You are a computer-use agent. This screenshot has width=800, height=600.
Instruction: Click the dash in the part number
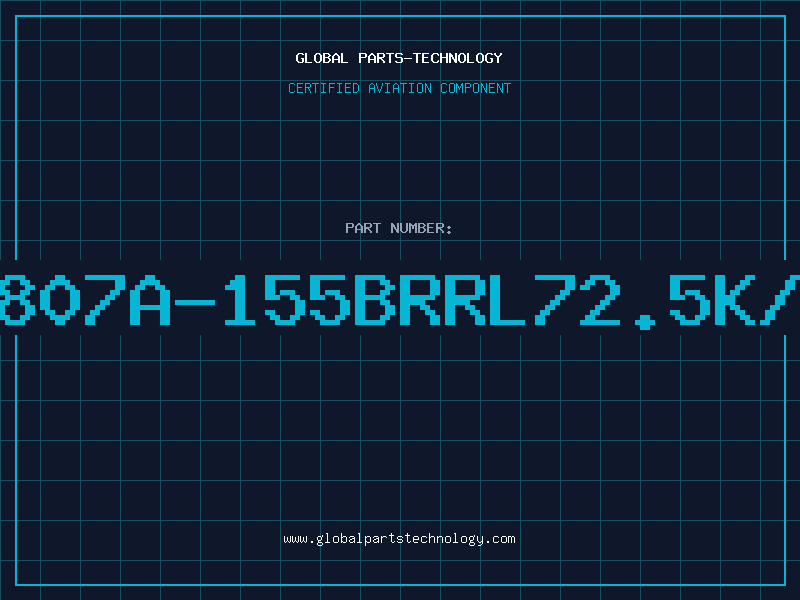[195, 303]
